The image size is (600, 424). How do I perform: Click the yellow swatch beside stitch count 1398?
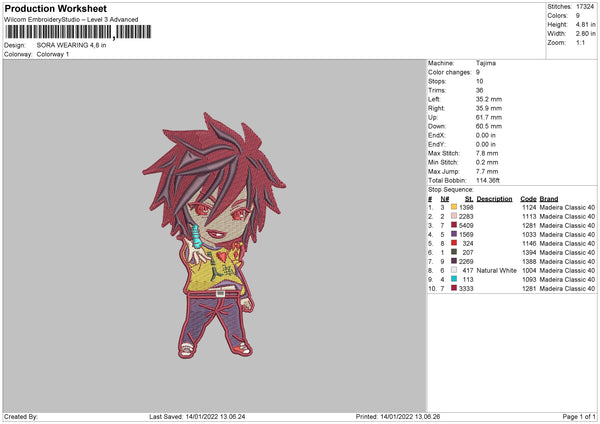point(454,207)
